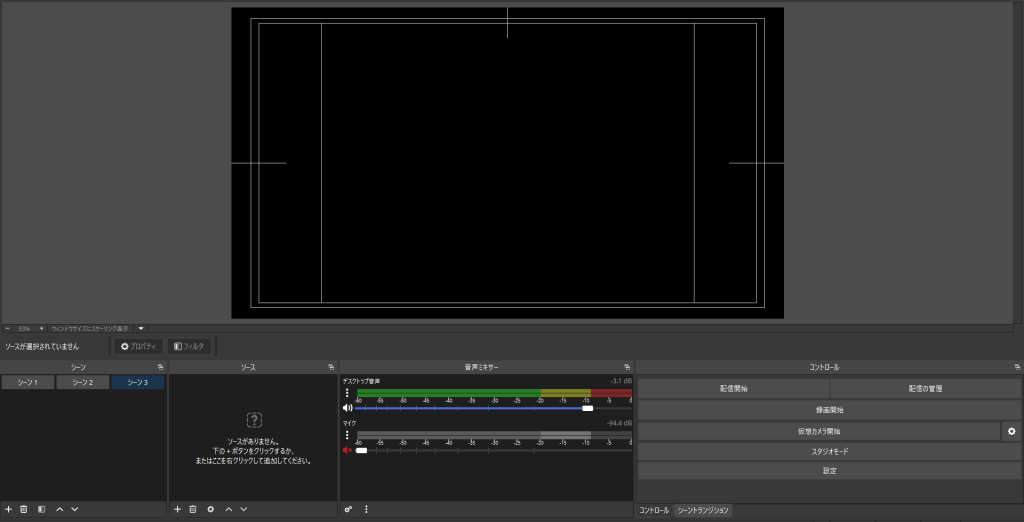
Task: Open source properties gear in Sources panel
Action: pos(210,509)
